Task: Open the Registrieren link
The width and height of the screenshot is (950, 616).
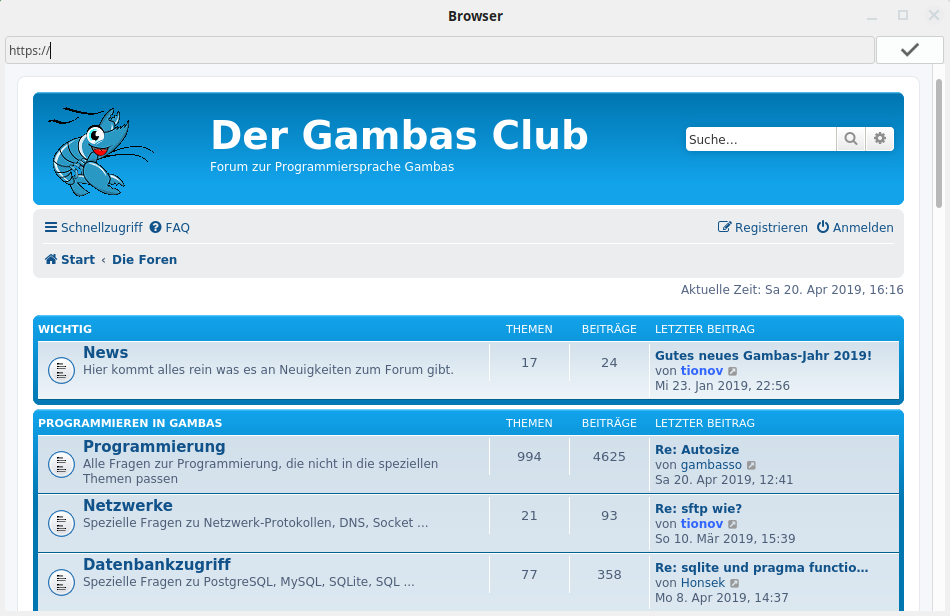Action: [x=763, y=227]
